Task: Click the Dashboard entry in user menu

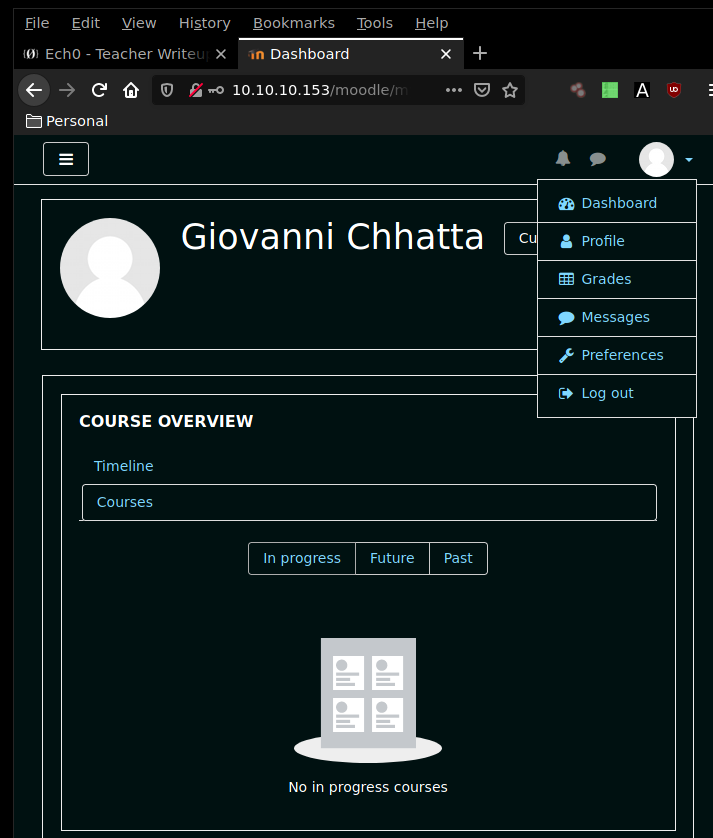Action: click(x=618, y=203)
